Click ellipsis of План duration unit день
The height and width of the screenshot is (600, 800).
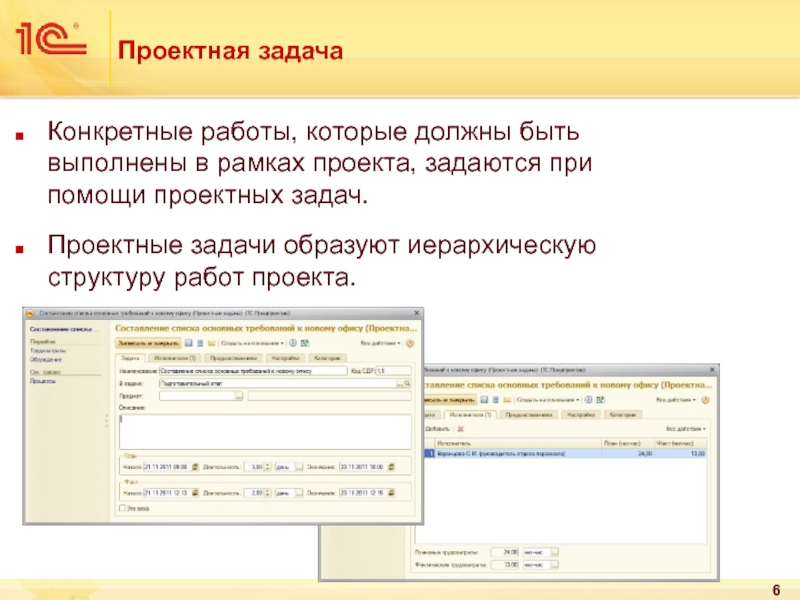click(299, 467)
